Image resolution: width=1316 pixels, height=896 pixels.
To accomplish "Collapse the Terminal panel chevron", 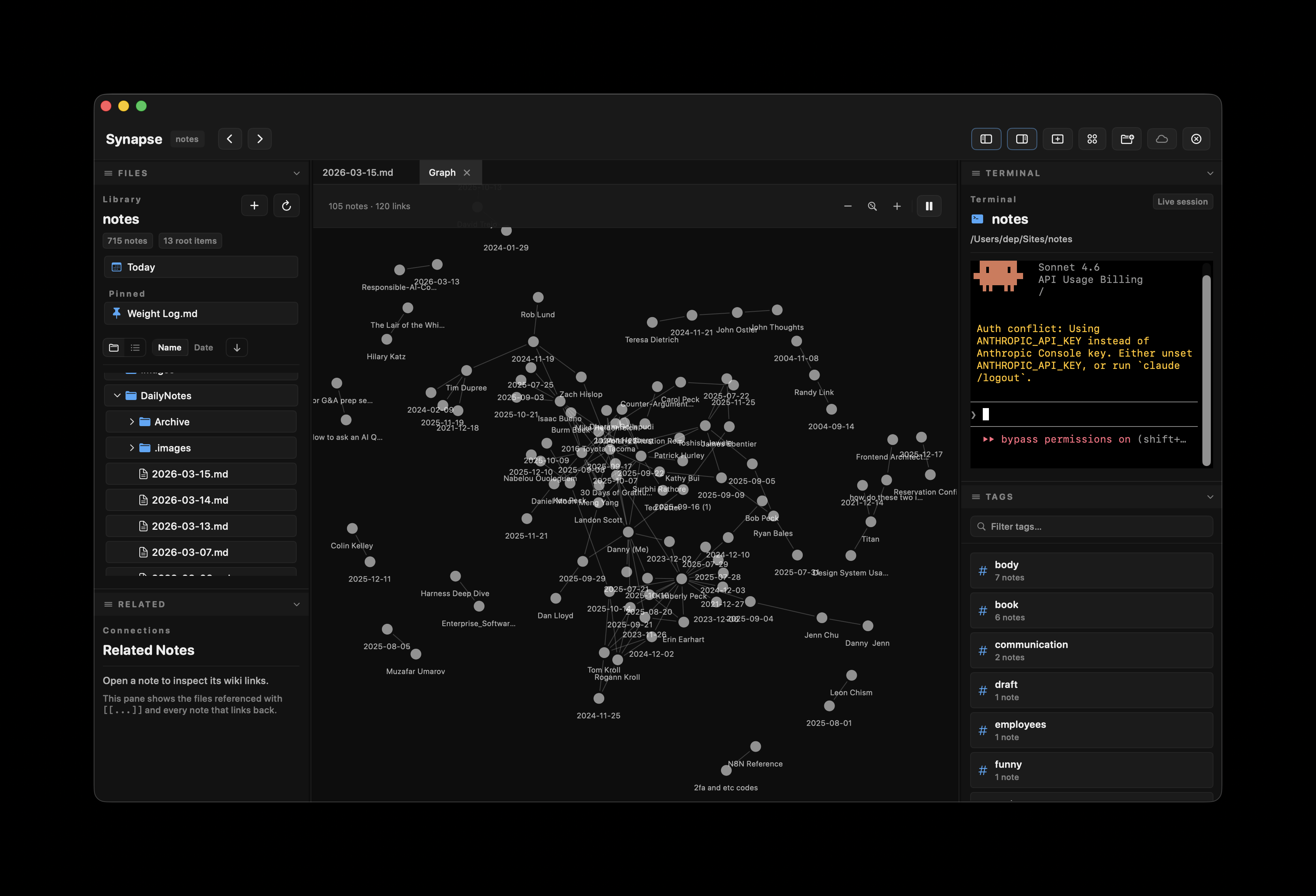I will pyautogui.click(x=1210, y=173).
